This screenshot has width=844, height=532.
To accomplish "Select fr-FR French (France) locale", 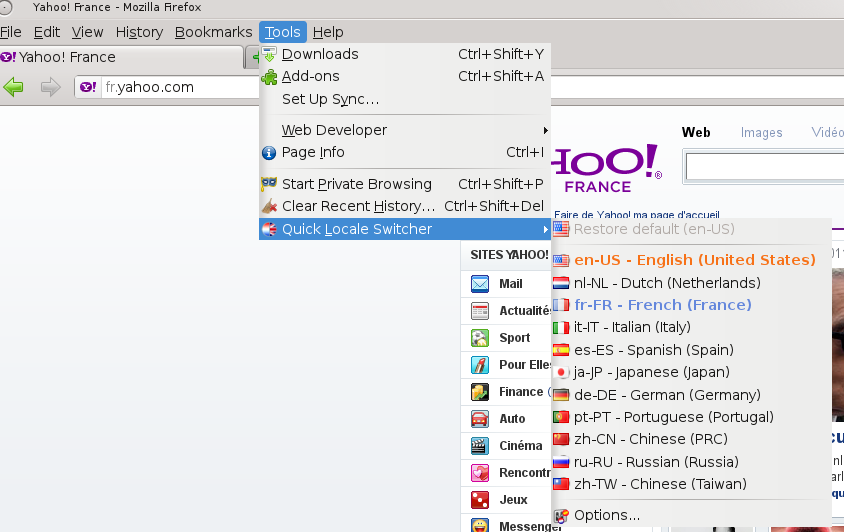I will 662,305.
